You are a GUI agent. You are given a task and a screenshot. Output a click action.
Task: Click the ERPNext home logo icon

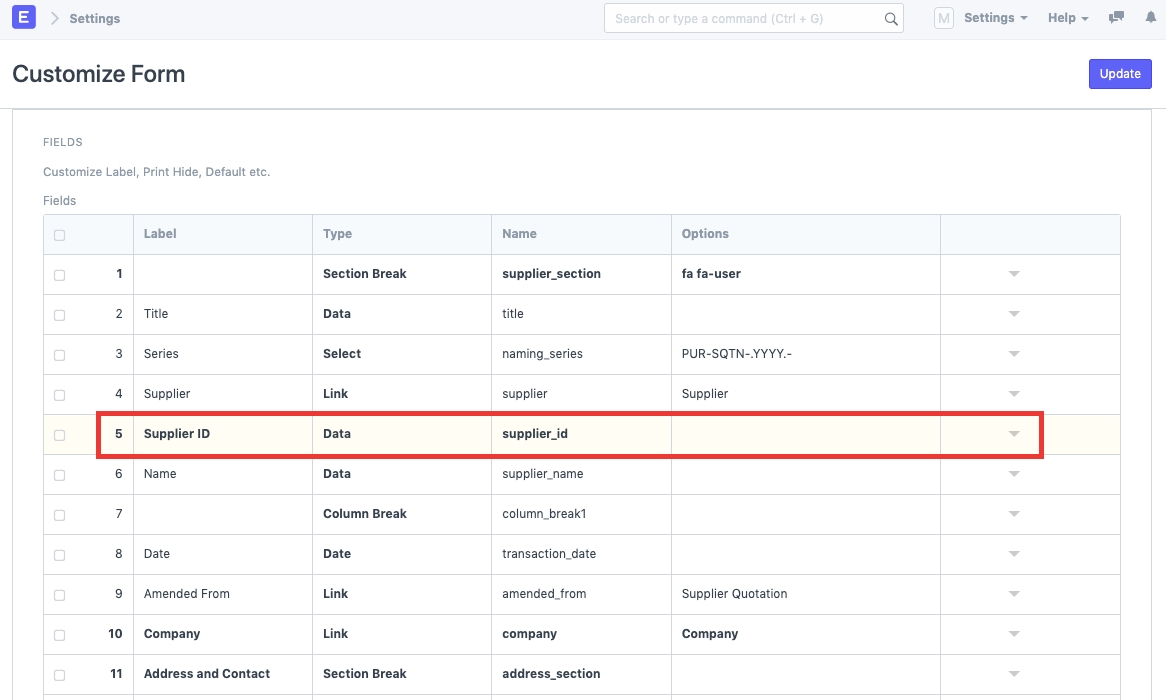24,18
